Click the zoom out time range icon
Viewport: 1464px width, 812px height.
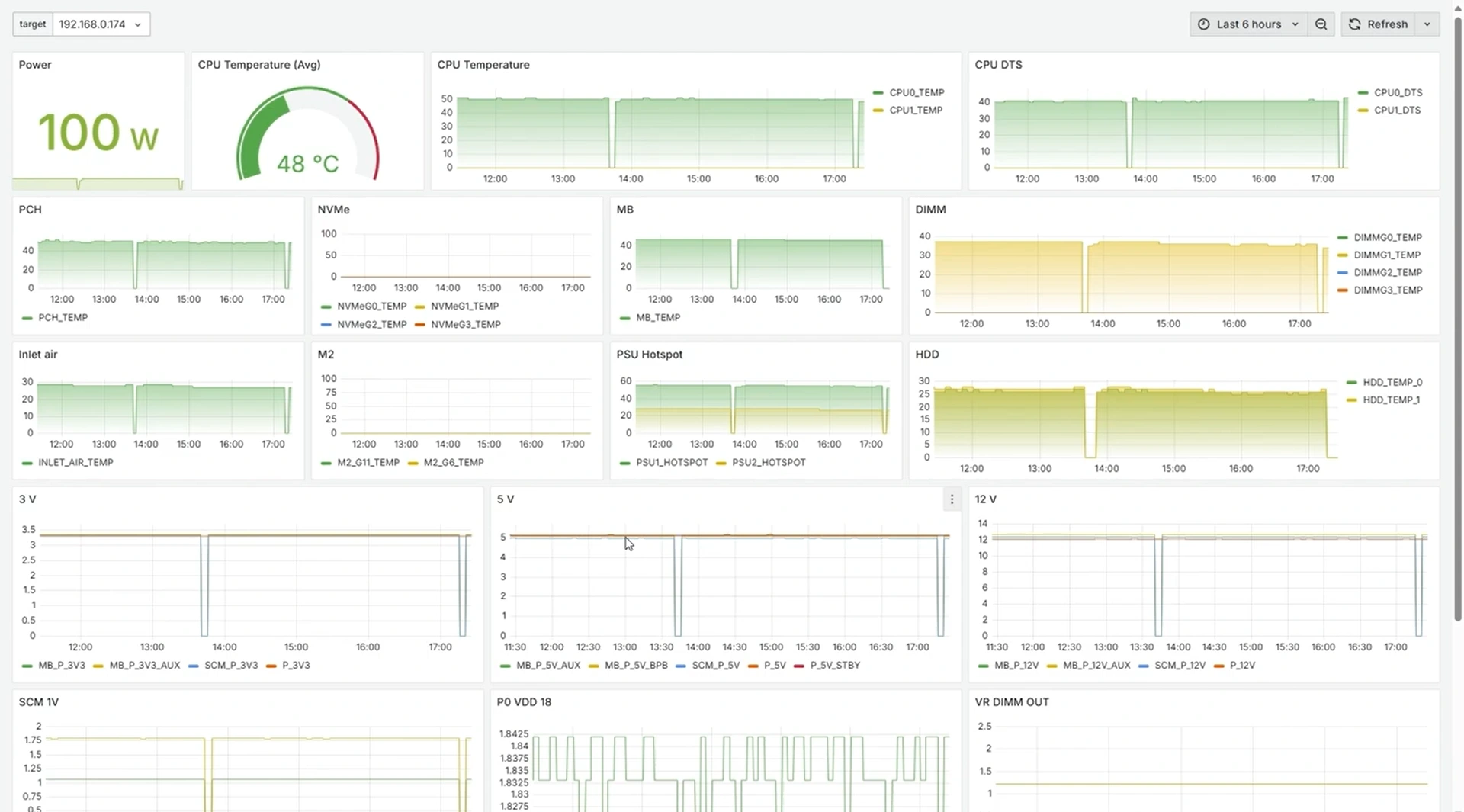tap(1321, 24)
